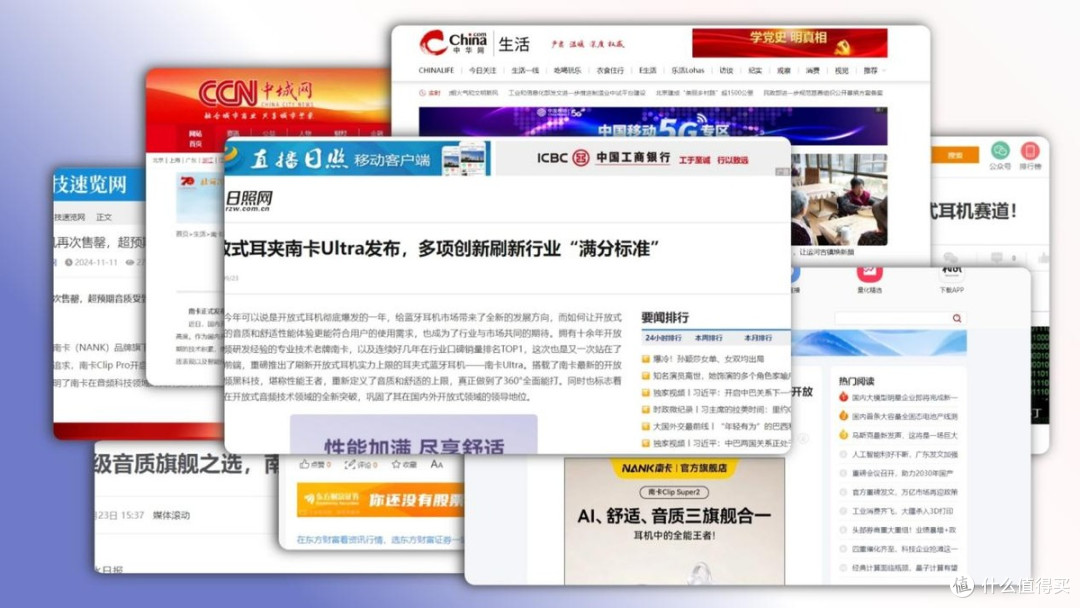The height and width of the screenshot is (608, 1080).
Task: Click the search magnifier icon in the finance page
Action: click(x=957, y=318)
